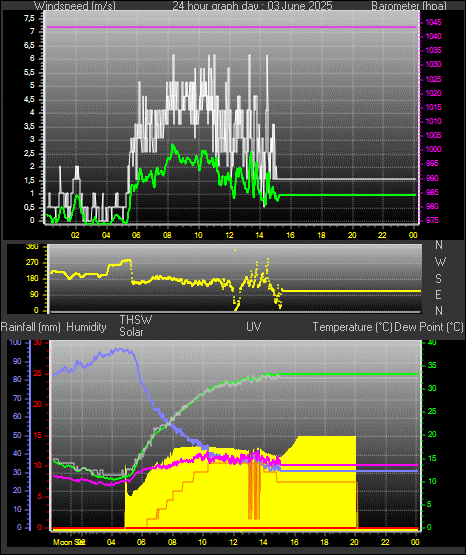Image resolution: width=466 pixels, height=555 pixels.
Task: Click the Windspeed (m/s) axis title
Action: (x=74, y=6)
